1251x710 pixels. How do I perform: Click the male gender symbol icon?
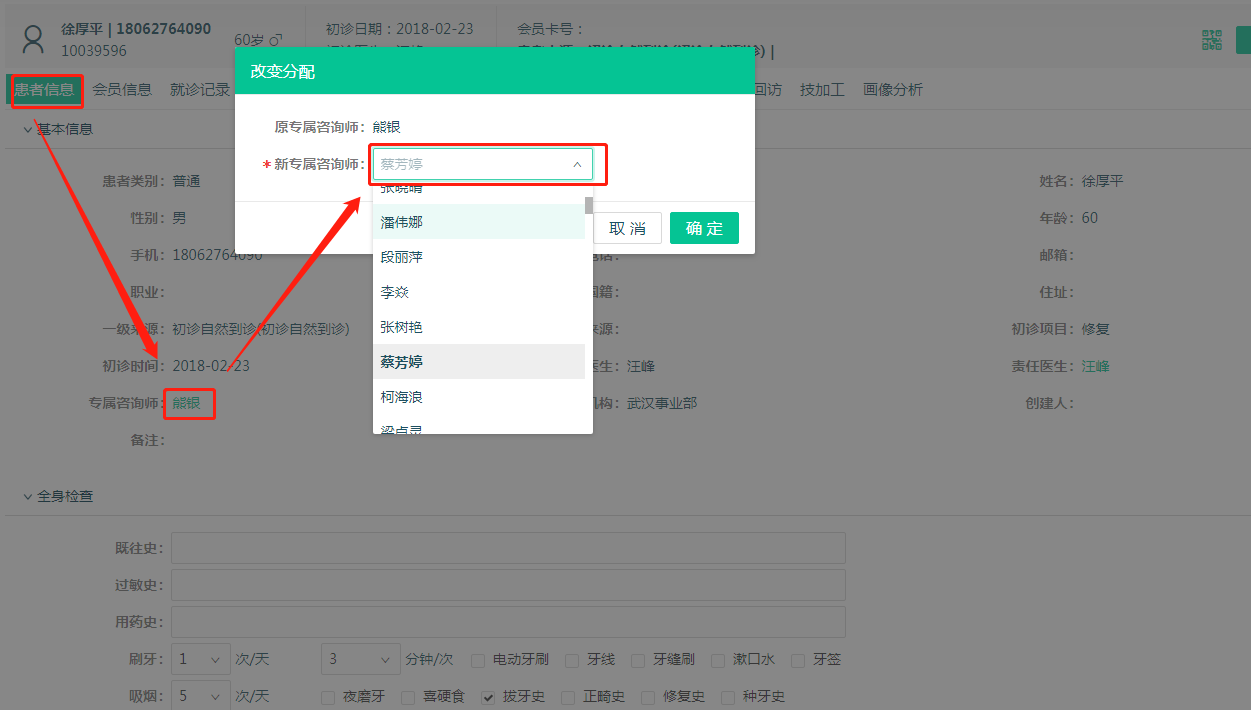click(277, 41)
